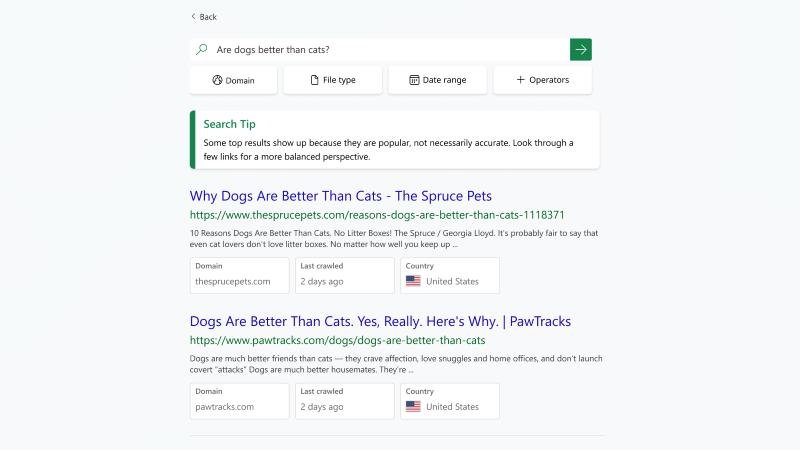
Task: Click the document icon on File type
Action: coord(314,80)
